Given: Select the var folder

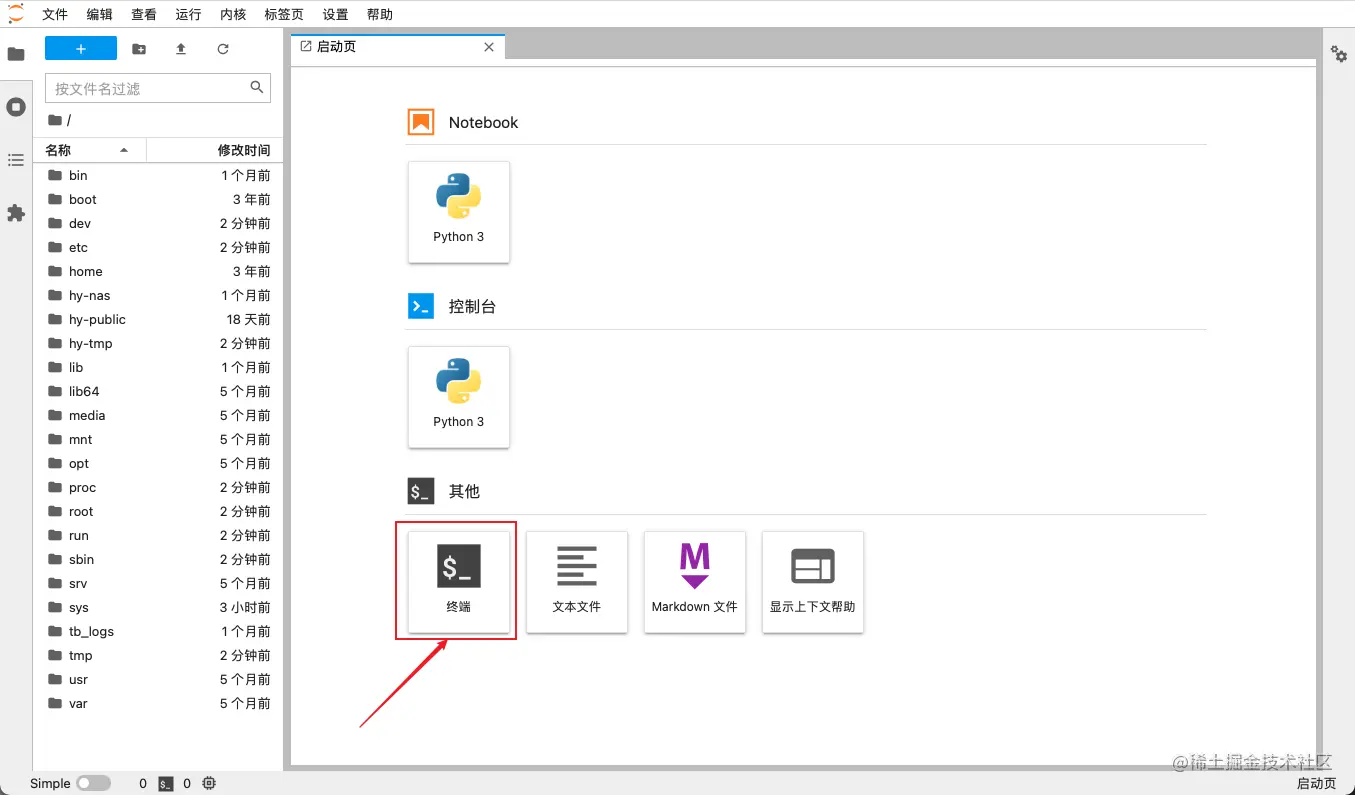Looking at the screenshot, I should click(158, 703).
